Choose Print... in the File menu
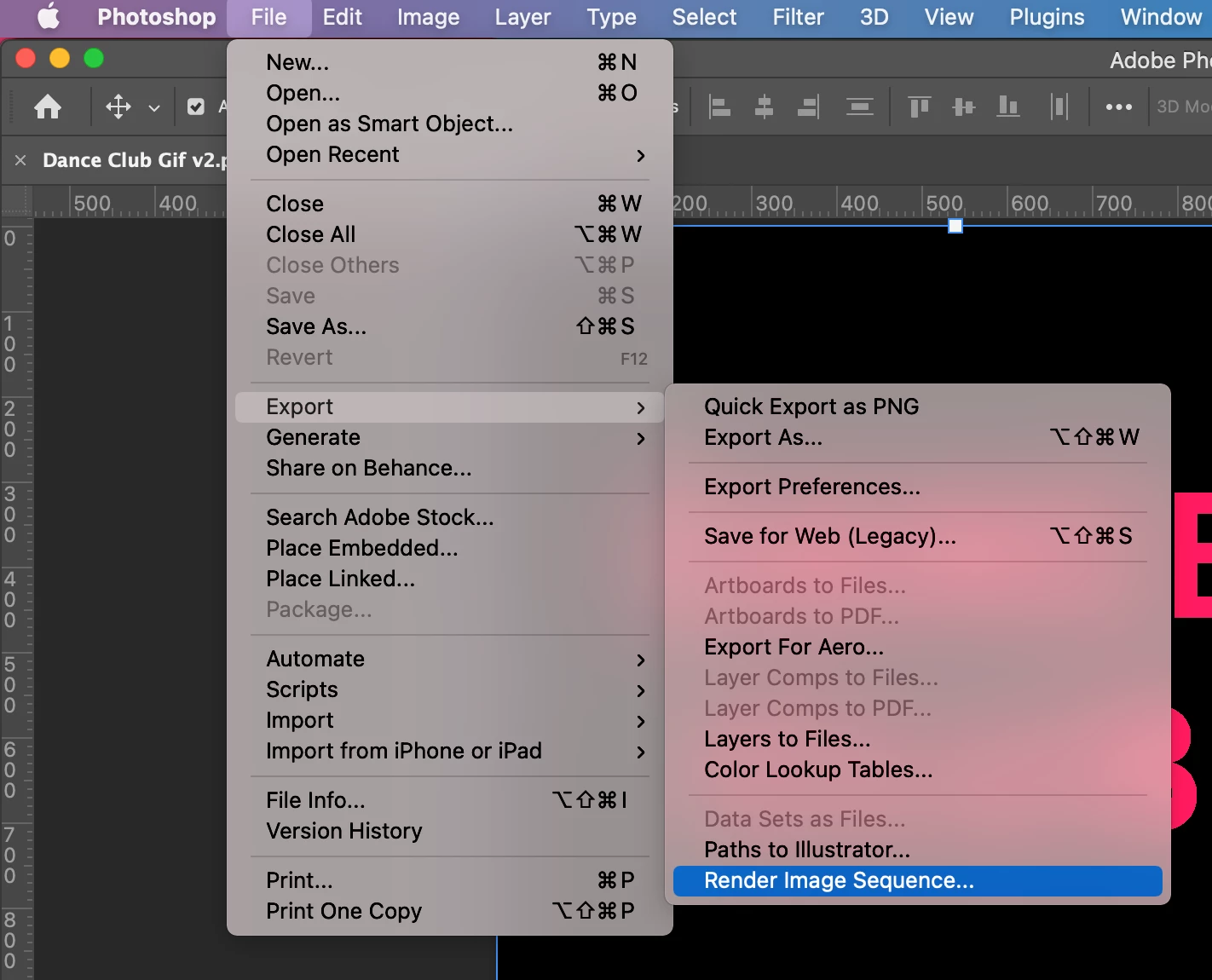 click(x=450, y=880)
